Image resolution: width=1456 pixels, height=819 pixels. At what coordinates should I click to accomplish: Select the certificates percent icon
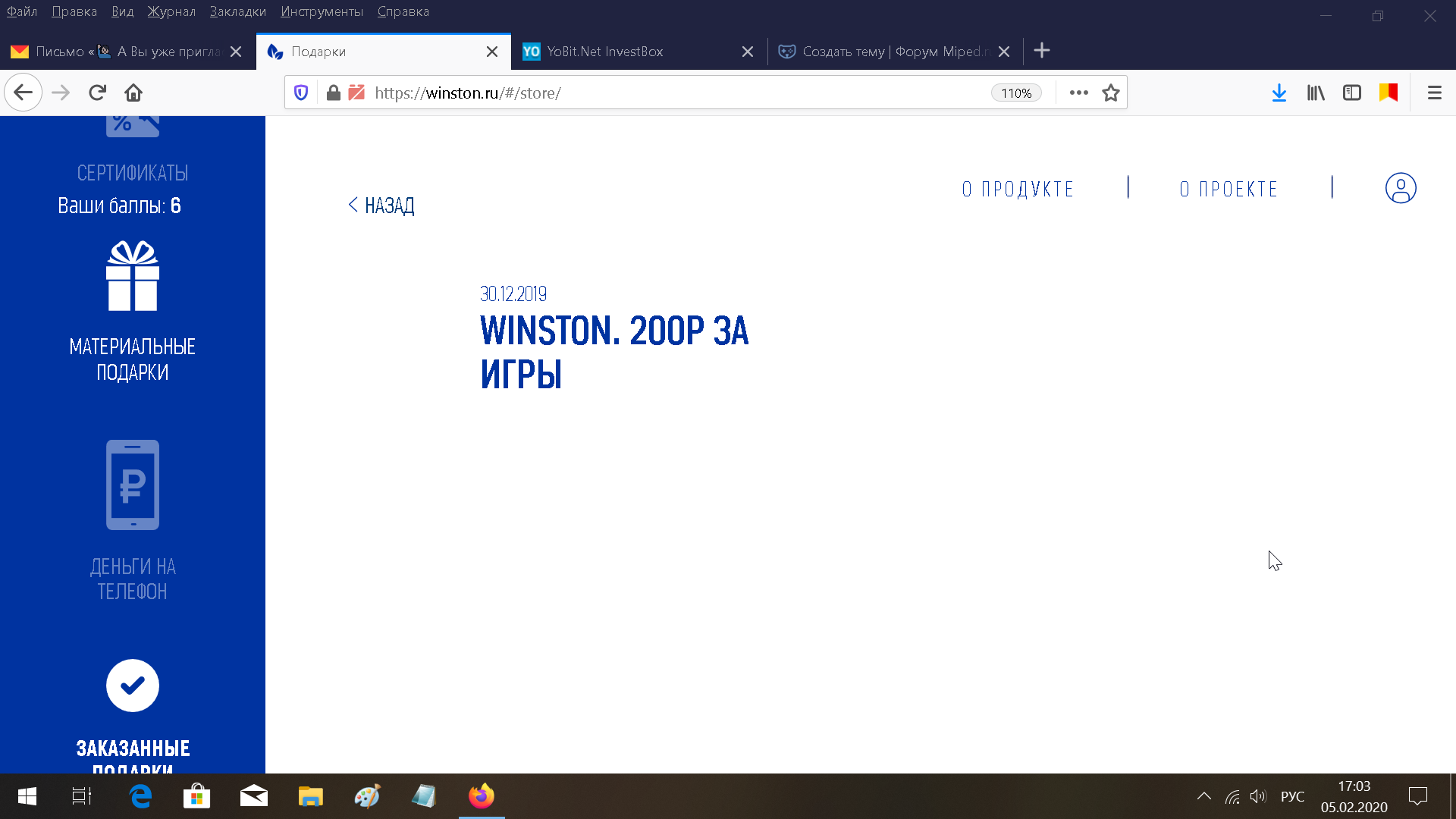pos(133,126)
